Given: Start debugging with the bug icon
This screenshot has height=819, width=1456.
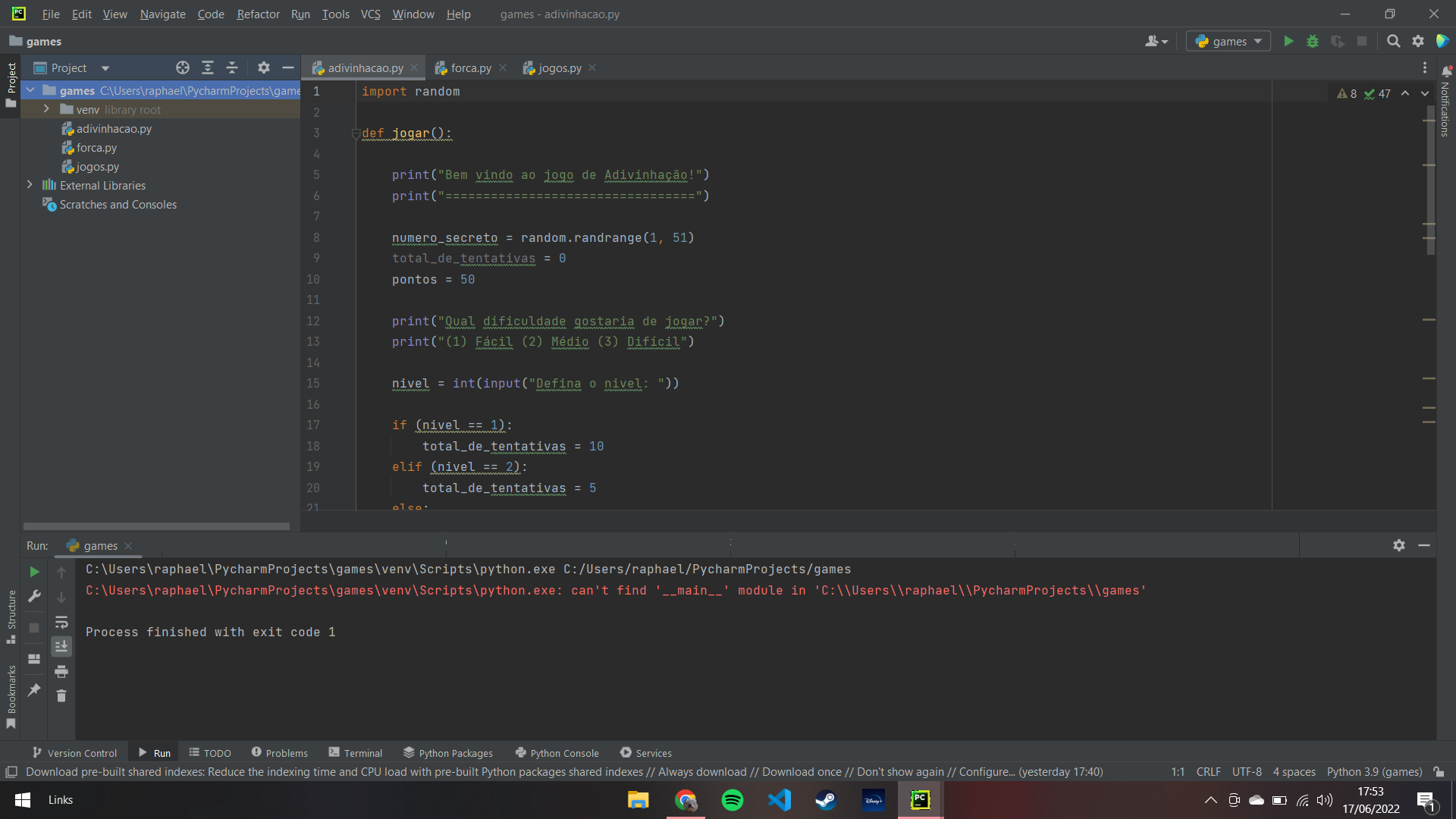Looking at the screenshot, I should (1313, 41).
